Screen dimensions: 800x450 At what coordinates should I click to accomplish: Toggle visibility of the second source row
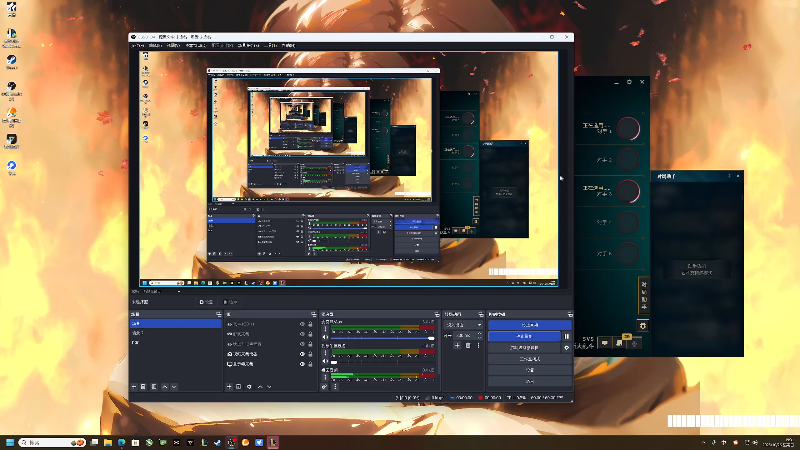point(302,334)
